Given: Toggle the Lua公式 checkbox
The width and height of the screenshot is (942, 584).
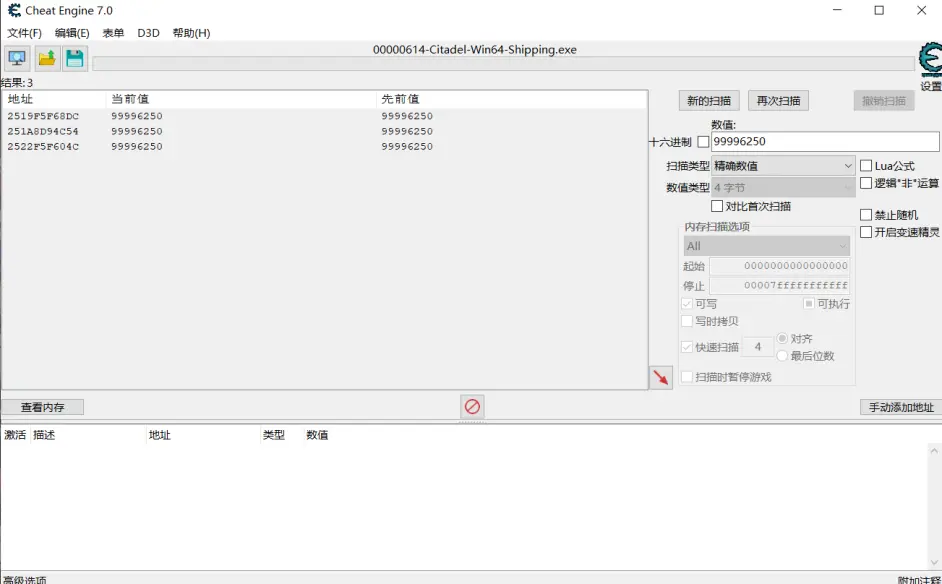Looking at the screenshot, I should [x=866, y=166].
